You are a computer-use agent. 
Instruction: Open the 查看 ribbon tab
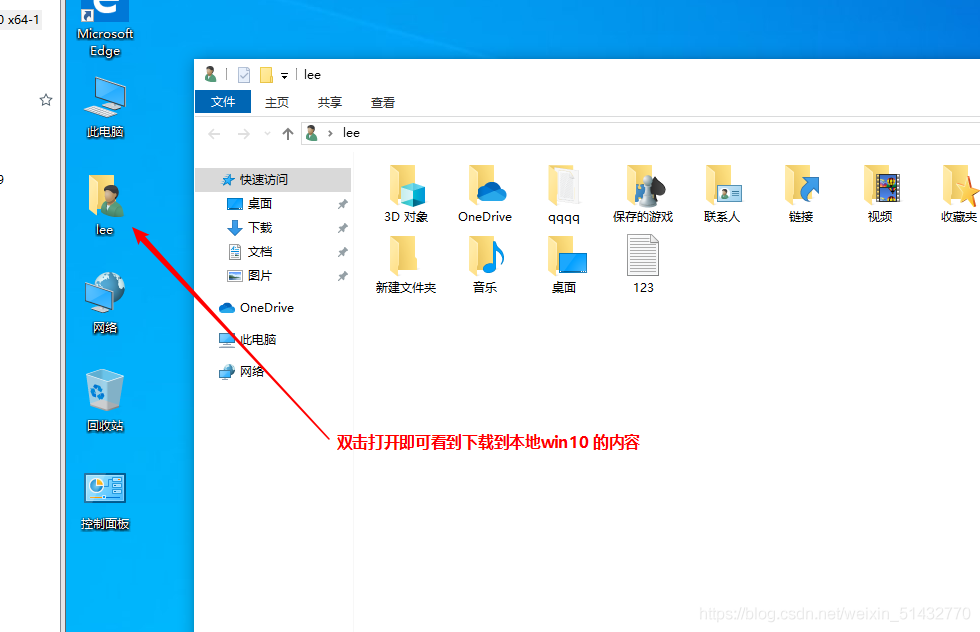coord(382,103)
